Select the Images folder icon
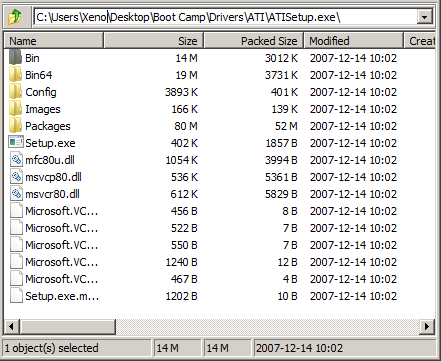 pyautogui.click(x=15, y=109)
